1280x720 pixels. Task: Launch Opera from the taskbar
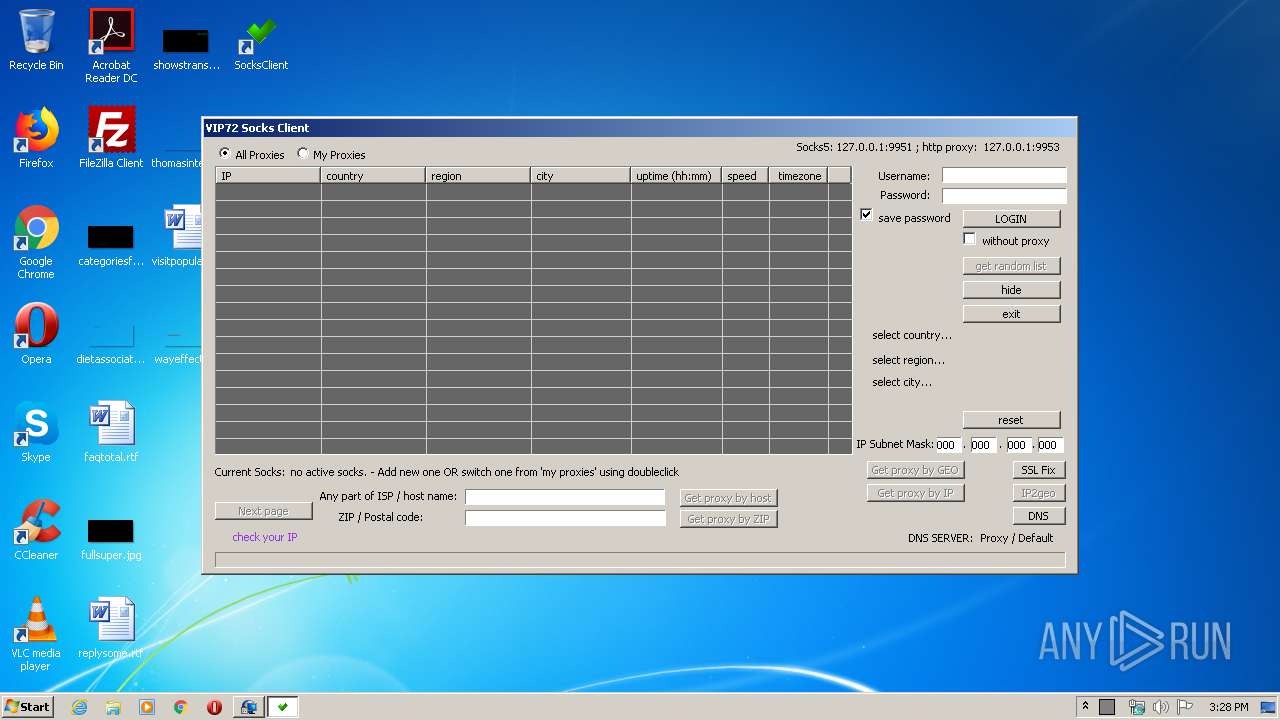click(x=214, y=707)
